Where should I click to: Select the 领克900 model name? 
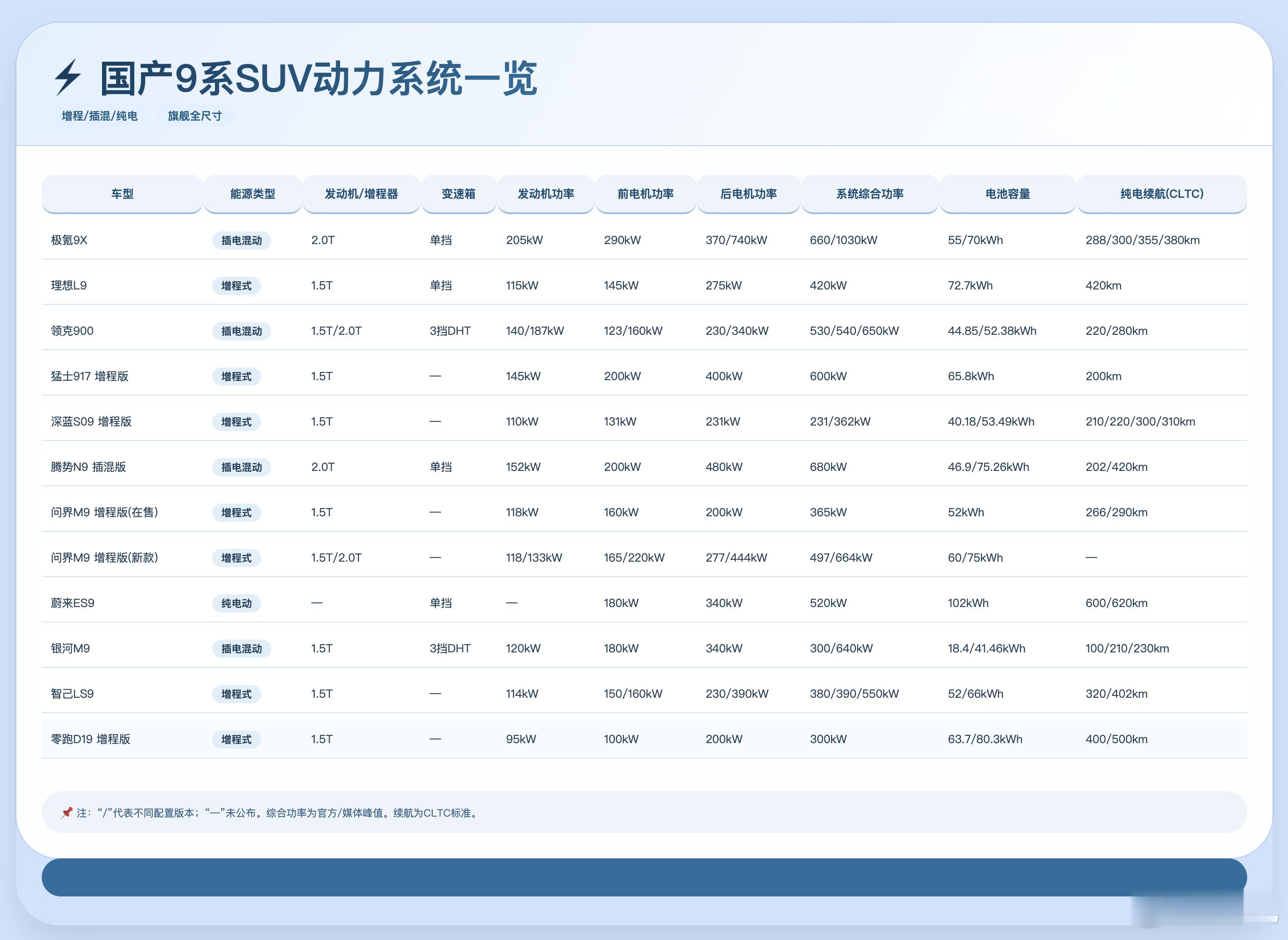coord(72,331)
